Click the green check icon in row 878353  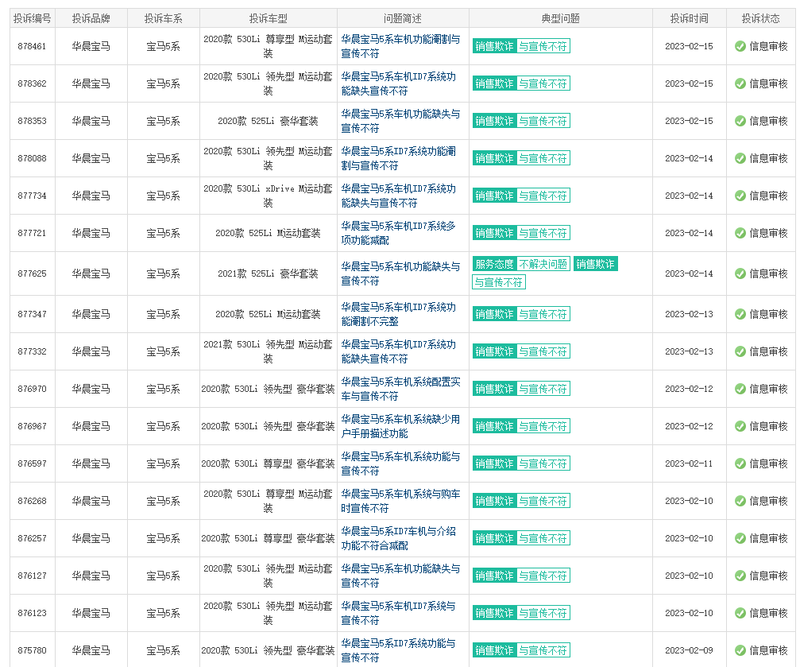740,121
